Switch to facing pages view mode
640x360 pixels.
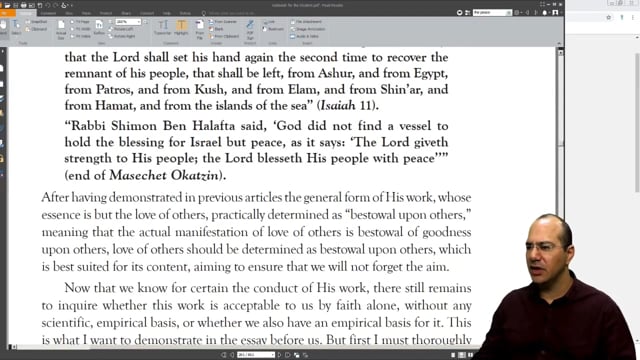(470, 355)
